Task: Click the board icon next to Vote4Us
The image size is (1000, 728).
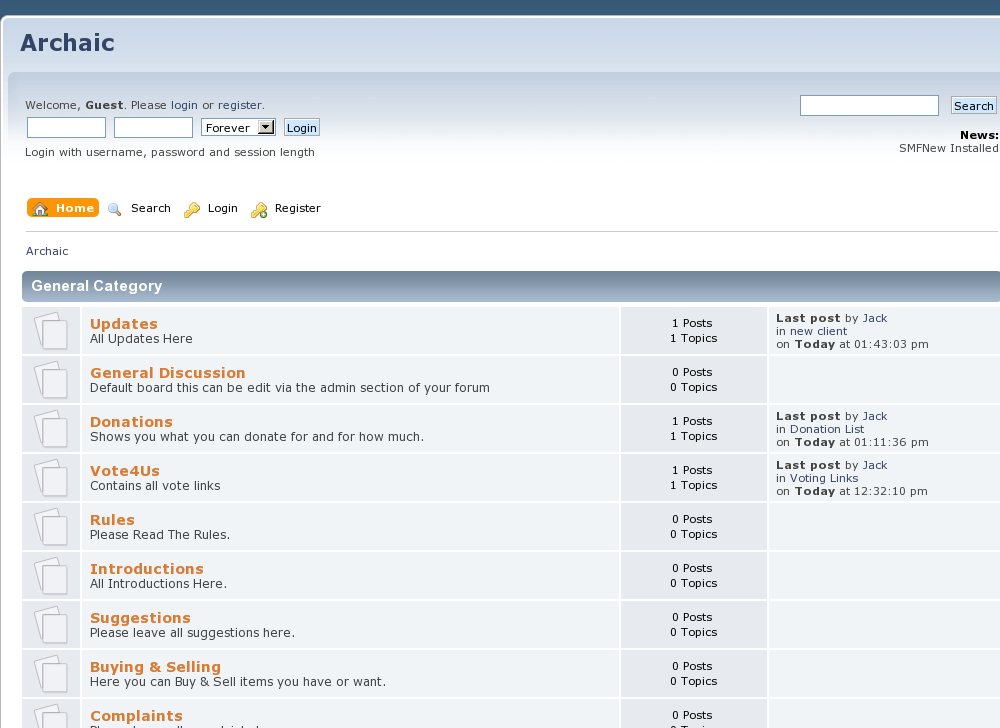Action: tap(51, 478)
